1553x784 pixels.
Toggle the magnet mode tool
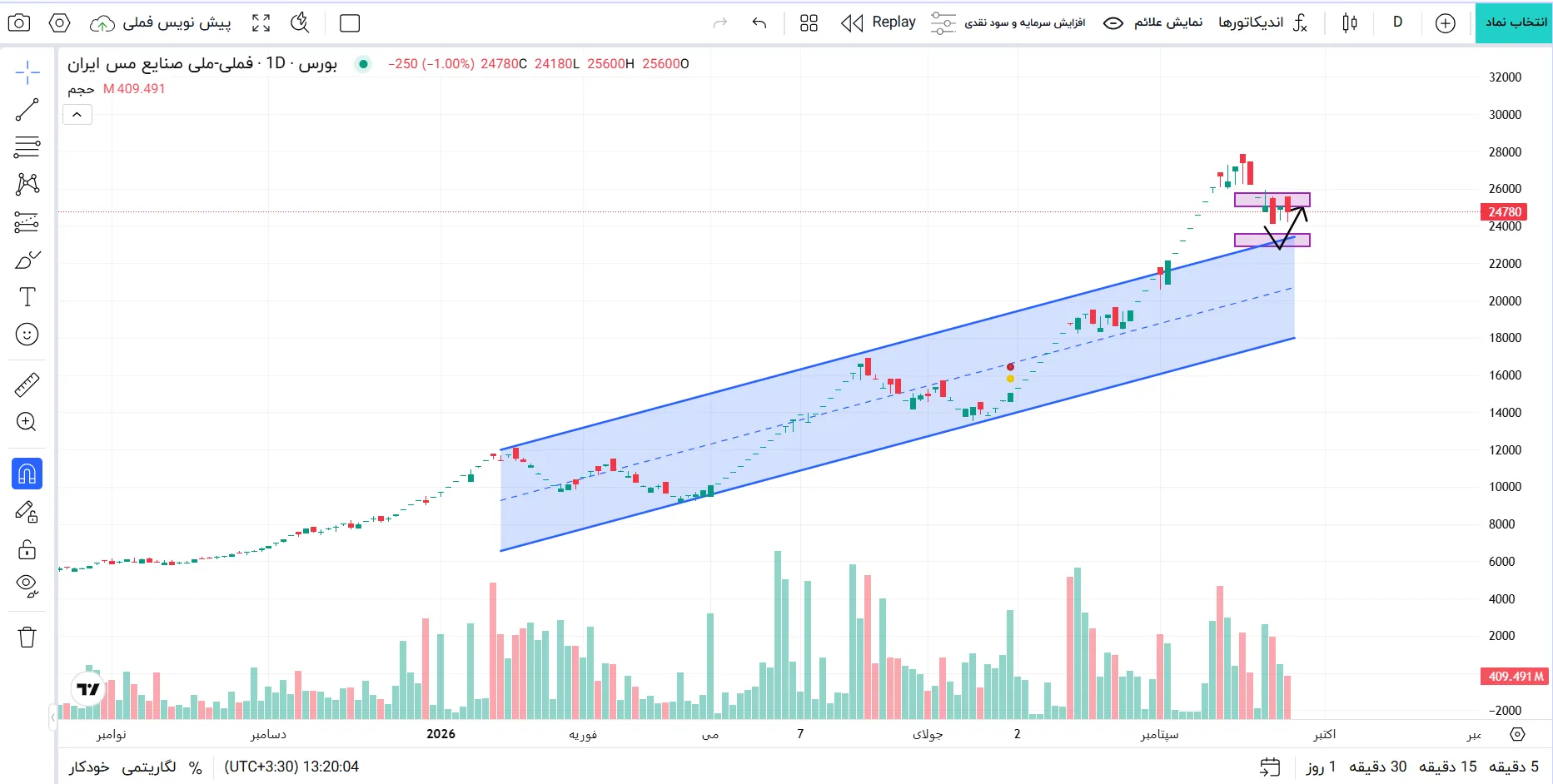[27, 474]
